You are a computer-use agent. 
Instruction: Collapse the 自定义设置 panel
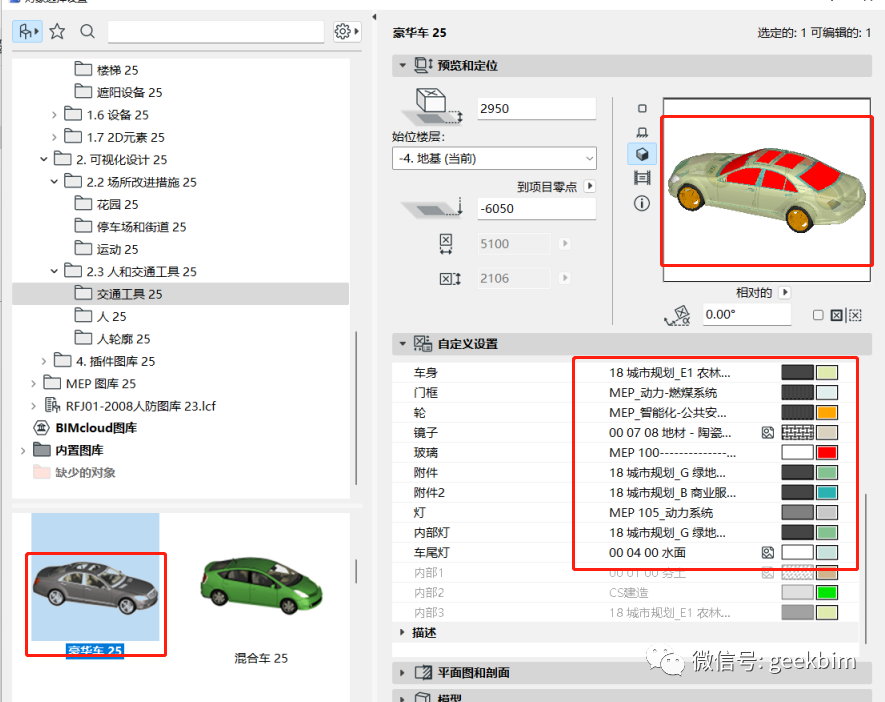point(402,343)
